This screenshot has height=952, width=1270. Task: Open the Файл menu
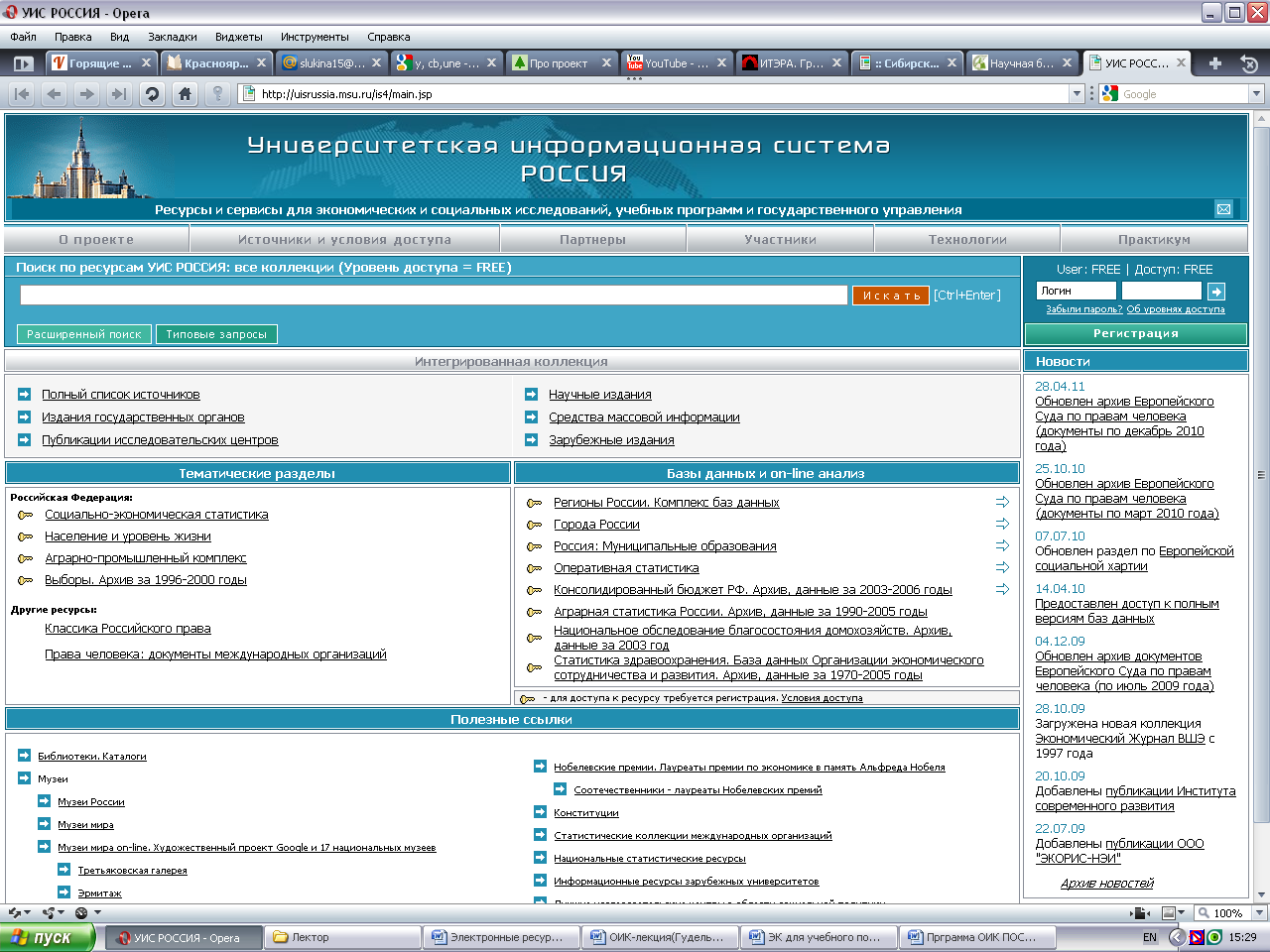pos(23,37)
